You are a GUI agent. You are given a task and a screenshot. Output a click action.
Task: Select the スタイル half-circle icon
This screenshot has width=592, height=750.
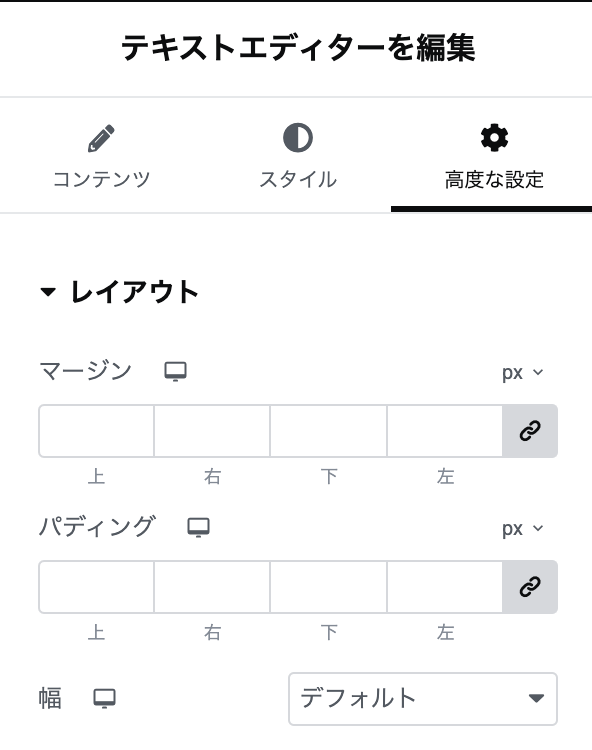coord(298,138)
